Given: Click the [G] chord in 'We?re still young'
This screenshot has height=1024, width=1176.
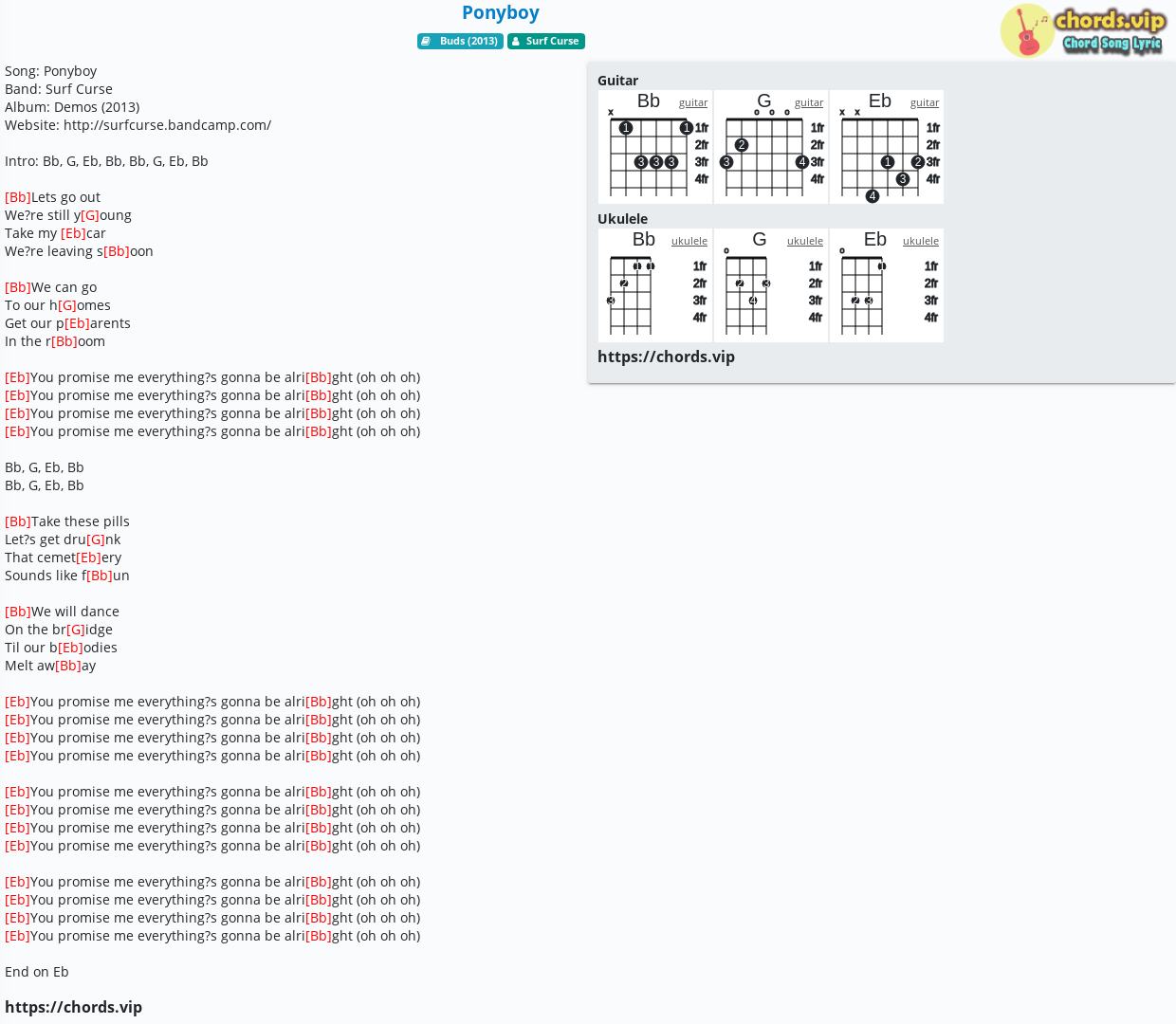Looking at the screenshot, I should 90,215.
